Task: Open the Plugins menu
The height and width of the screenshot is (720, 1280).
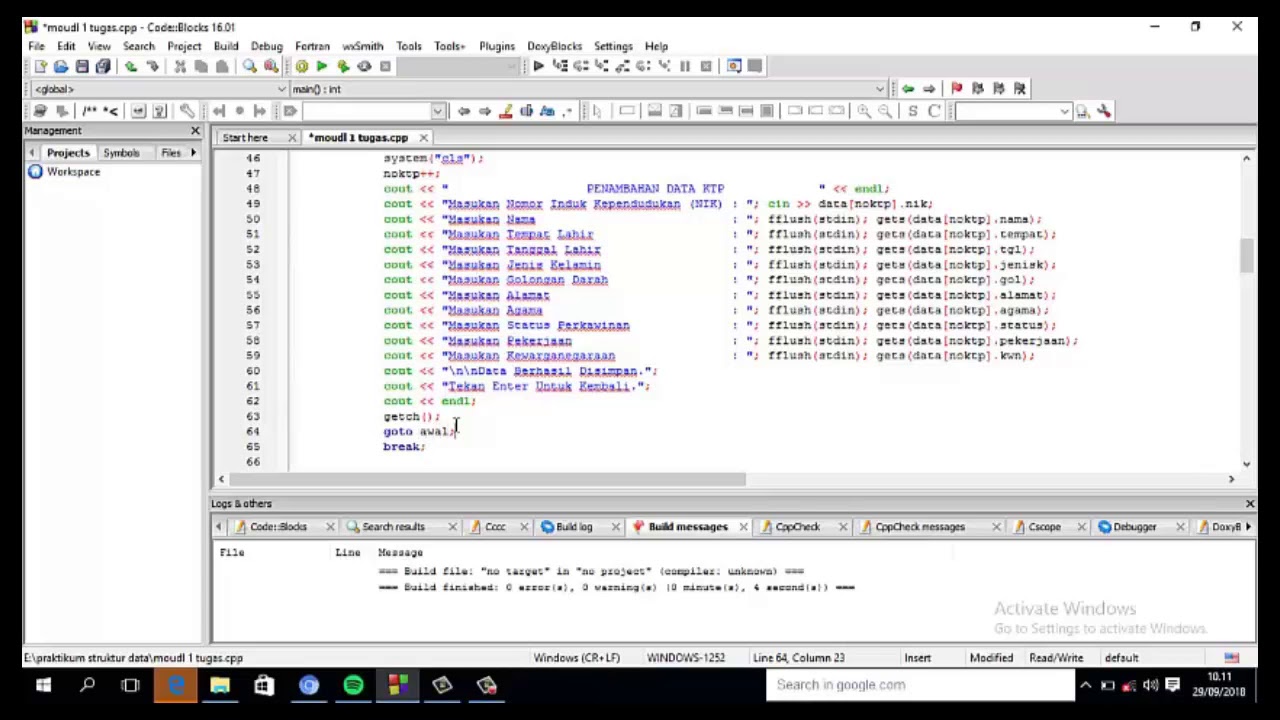Action: pyautogui.click(x=497, y=46)
